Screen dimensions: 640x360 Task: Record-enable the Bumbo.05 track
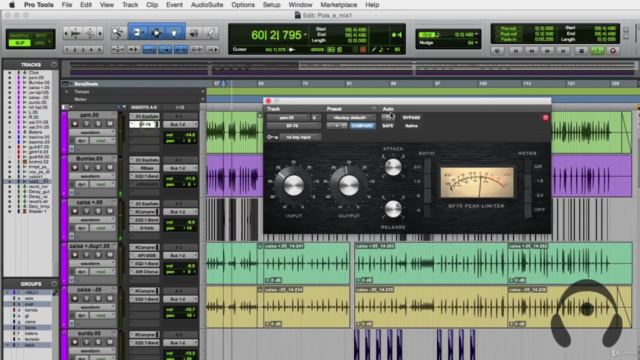75,167
